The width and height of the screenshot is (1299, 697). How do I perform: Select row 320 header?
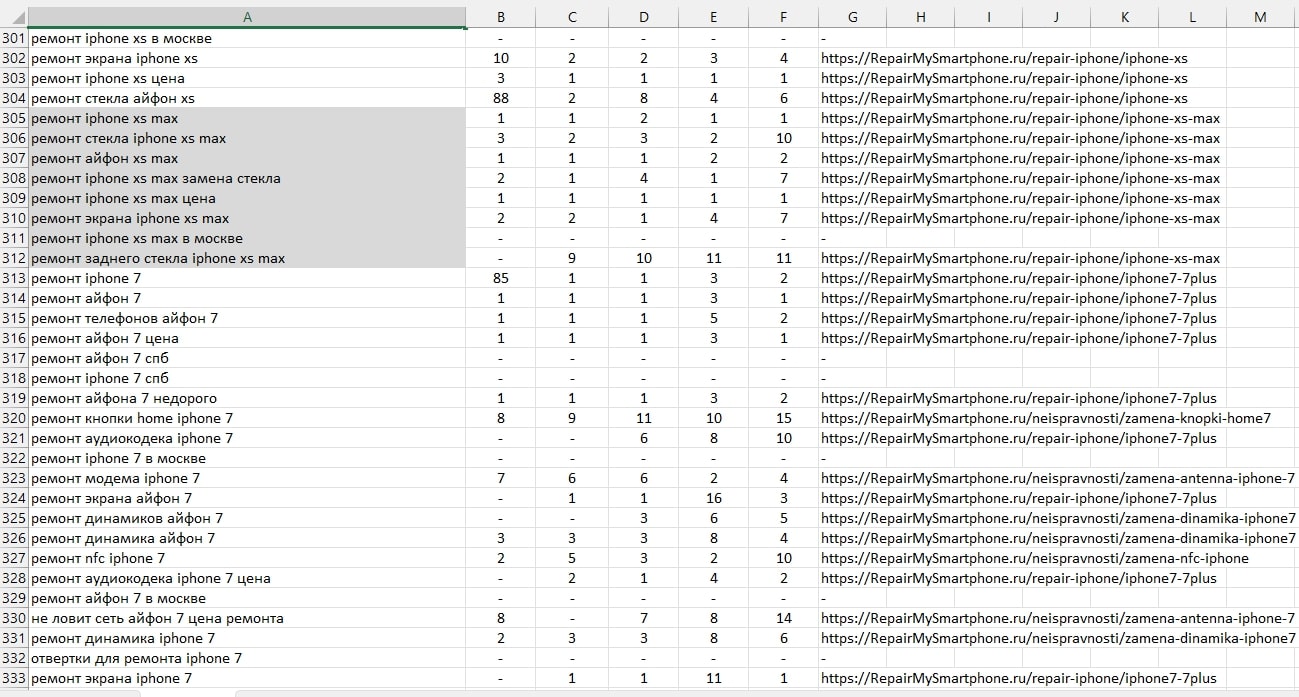point(14,418)
